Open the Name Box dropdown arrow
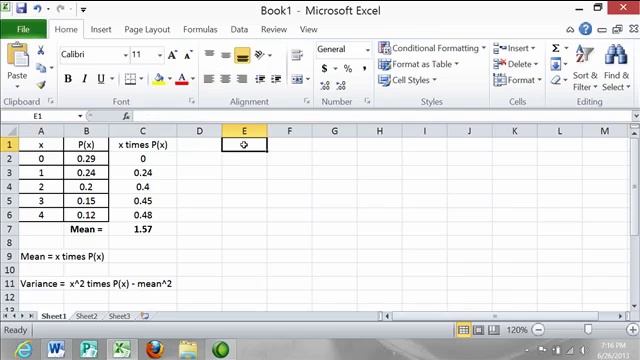 click(80, 116)
